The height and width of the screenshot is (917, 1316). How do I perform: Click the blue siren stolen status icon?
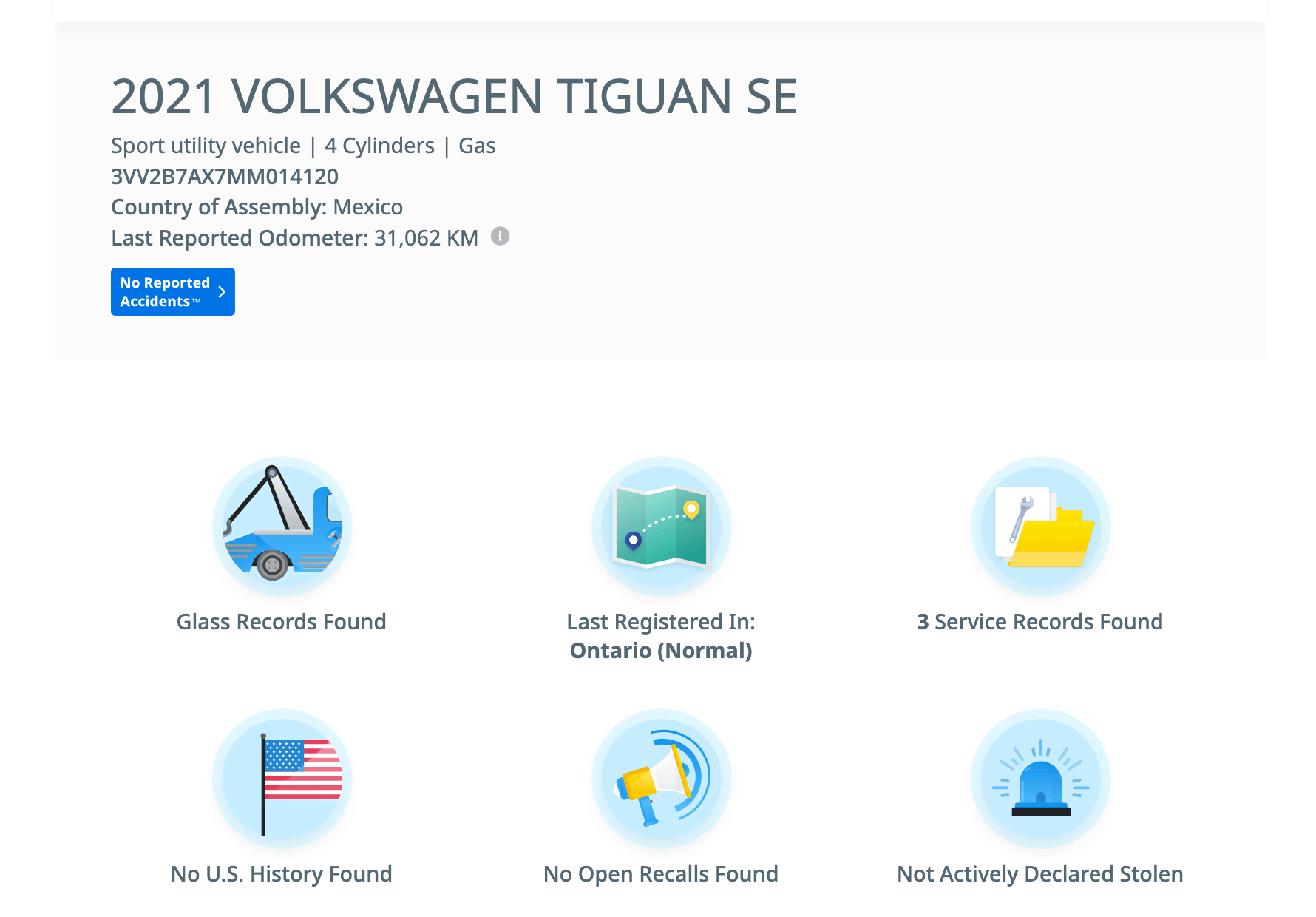(1040, 779)
